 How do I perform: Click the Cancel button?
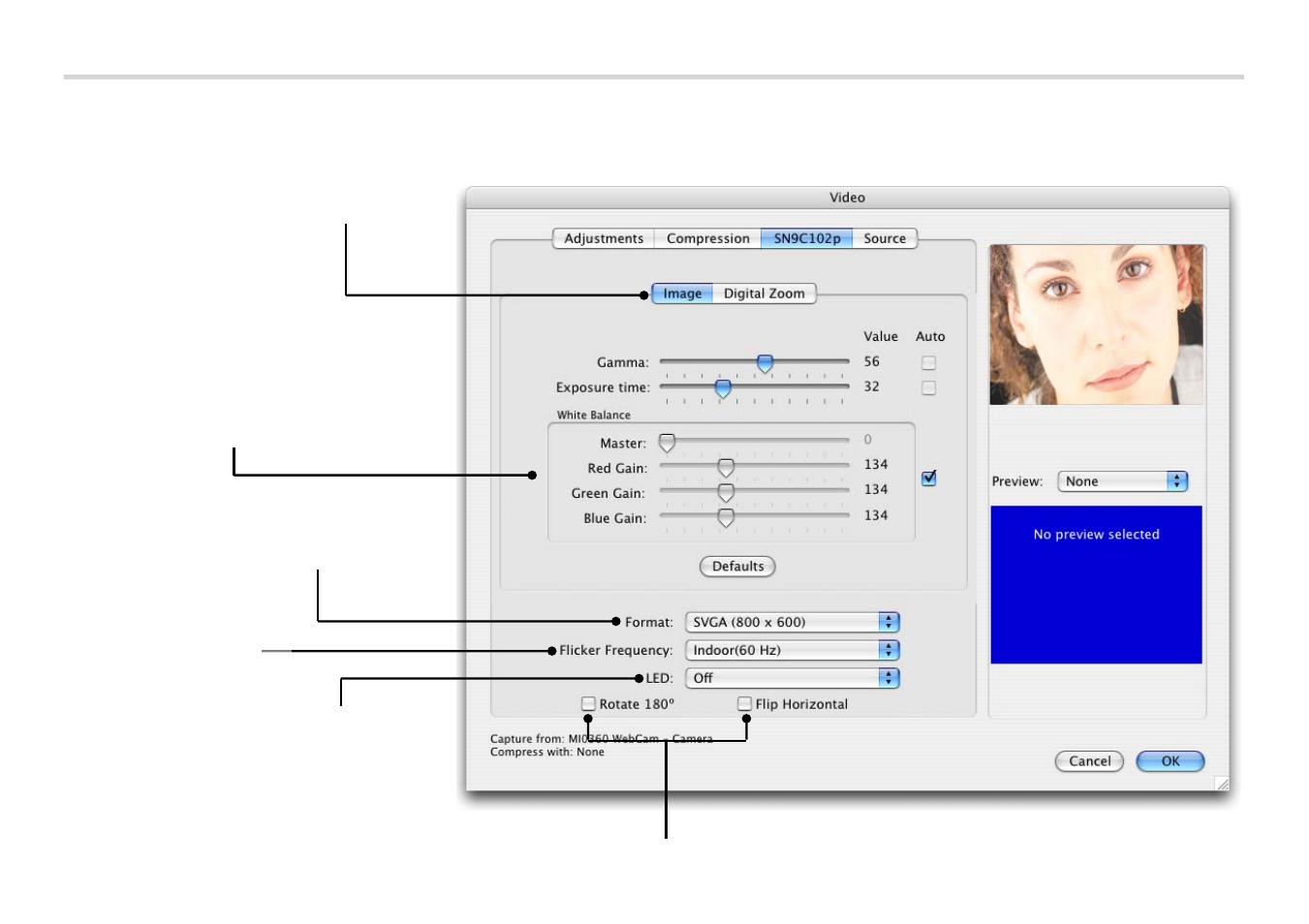point(1089,761)
